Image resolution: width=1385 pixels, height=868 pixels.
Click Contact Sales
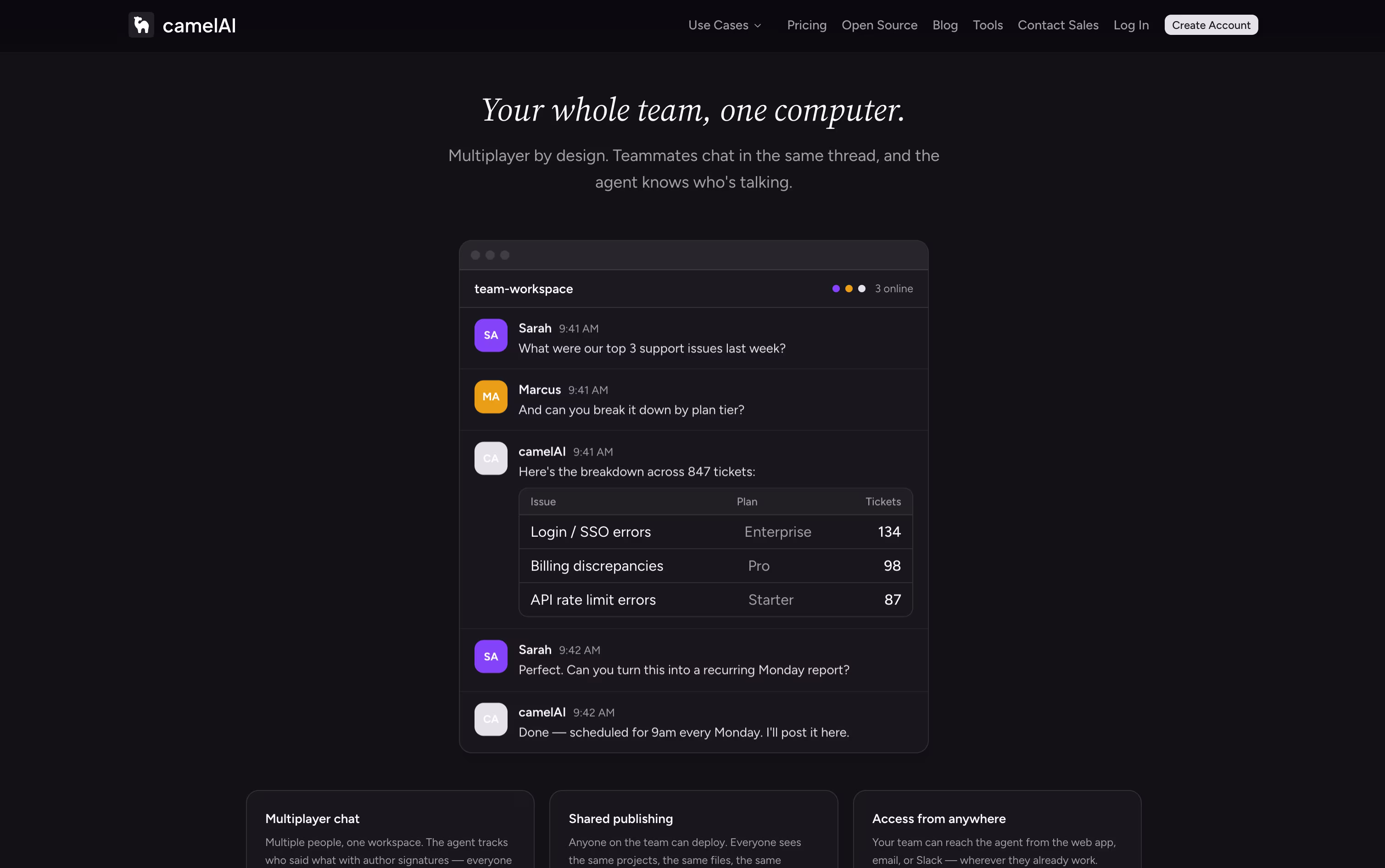click(x=1058, y=25)
